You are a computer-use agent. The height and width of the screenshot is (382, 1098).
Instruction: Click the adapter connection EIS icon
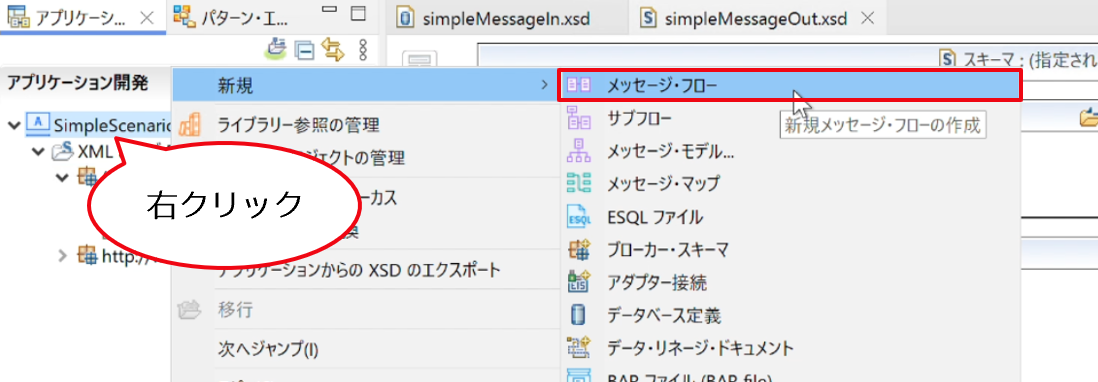click(580, 282)
